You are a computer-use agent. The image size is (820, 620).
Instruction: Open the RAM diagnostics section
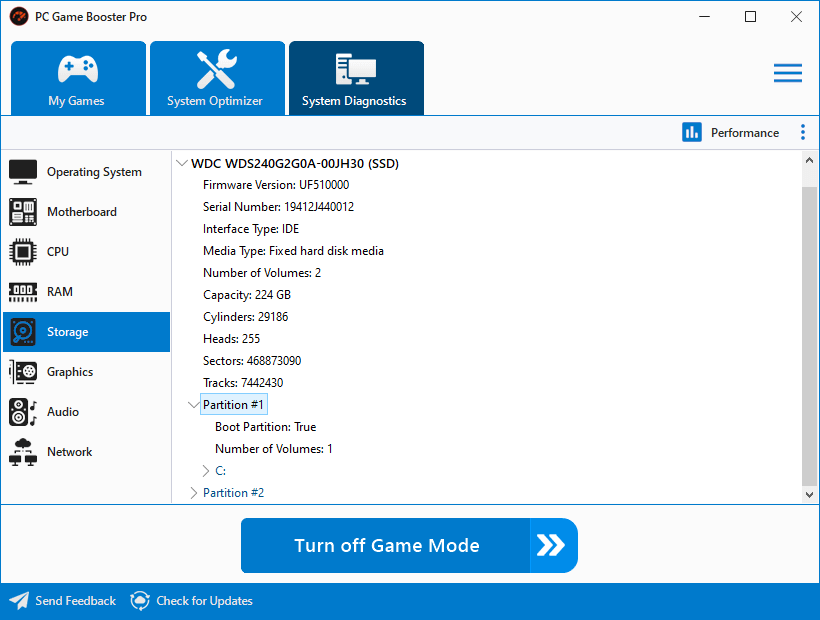(24, 291)
